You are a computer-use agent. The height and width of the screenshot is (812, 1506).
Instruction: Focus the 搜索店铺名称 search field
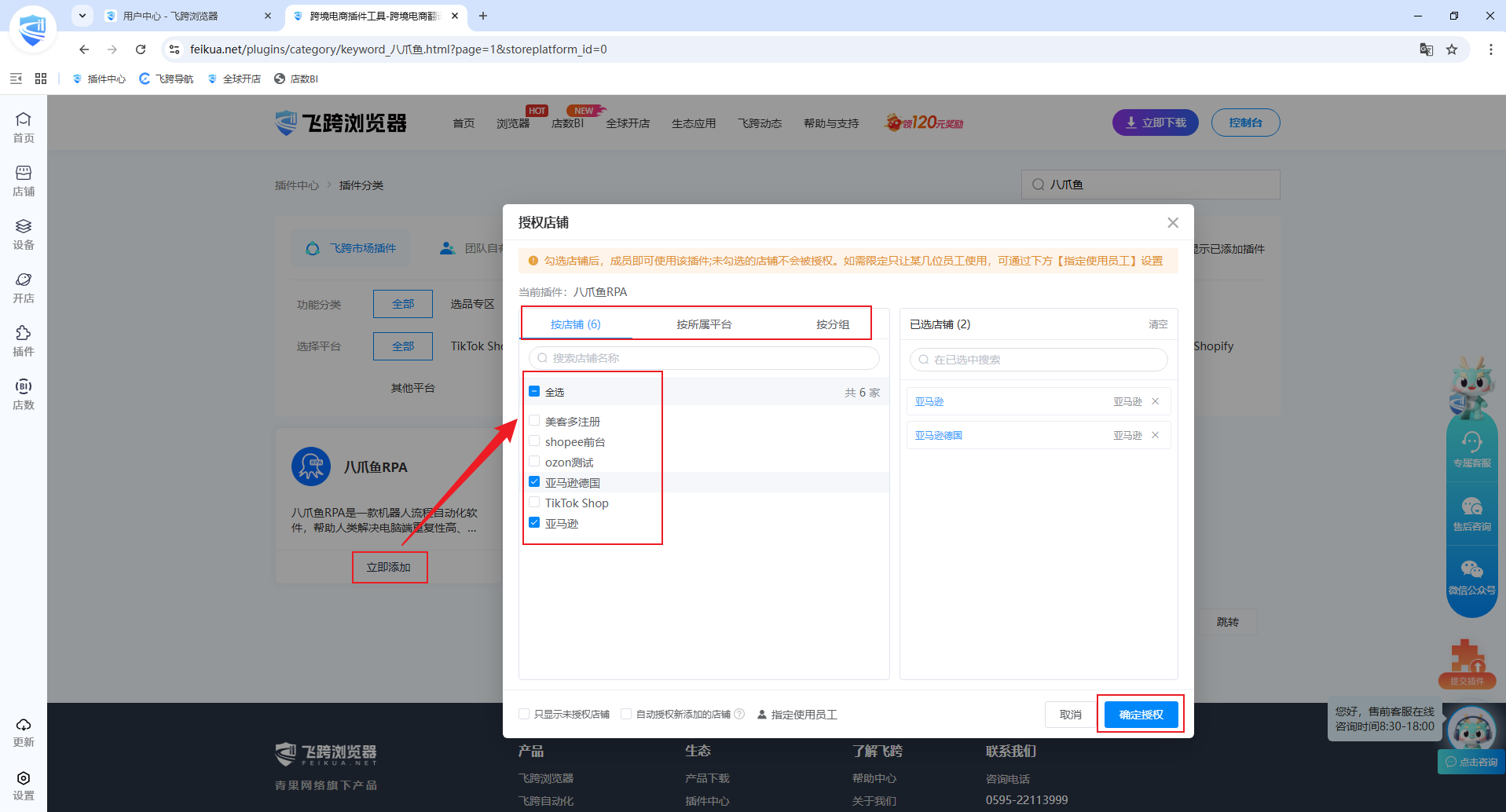pyautogui.click(x=704, y=358)
